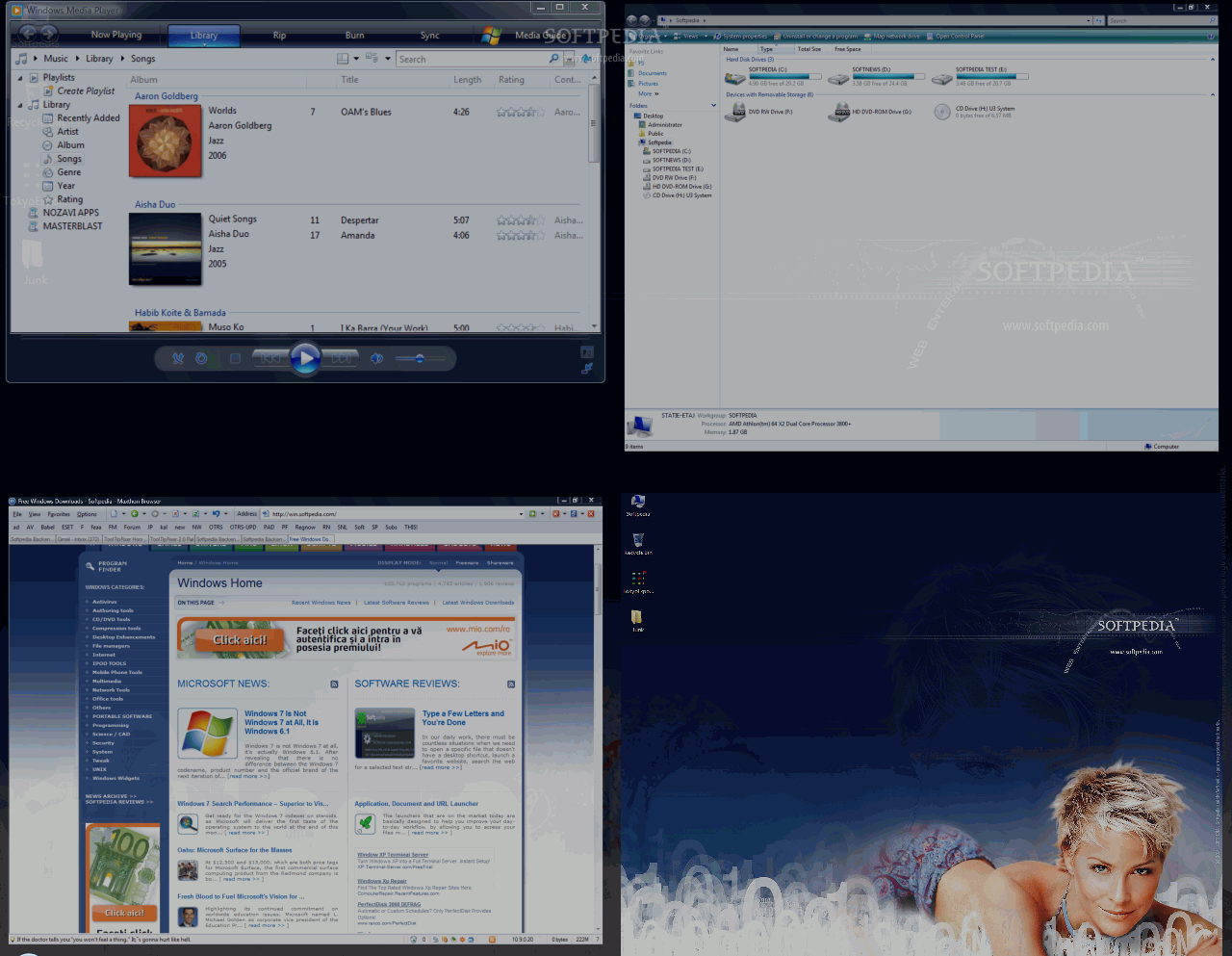Click System properties in the Explorer toolbar
The image size is (1232, 956).
tap(741, 37)
